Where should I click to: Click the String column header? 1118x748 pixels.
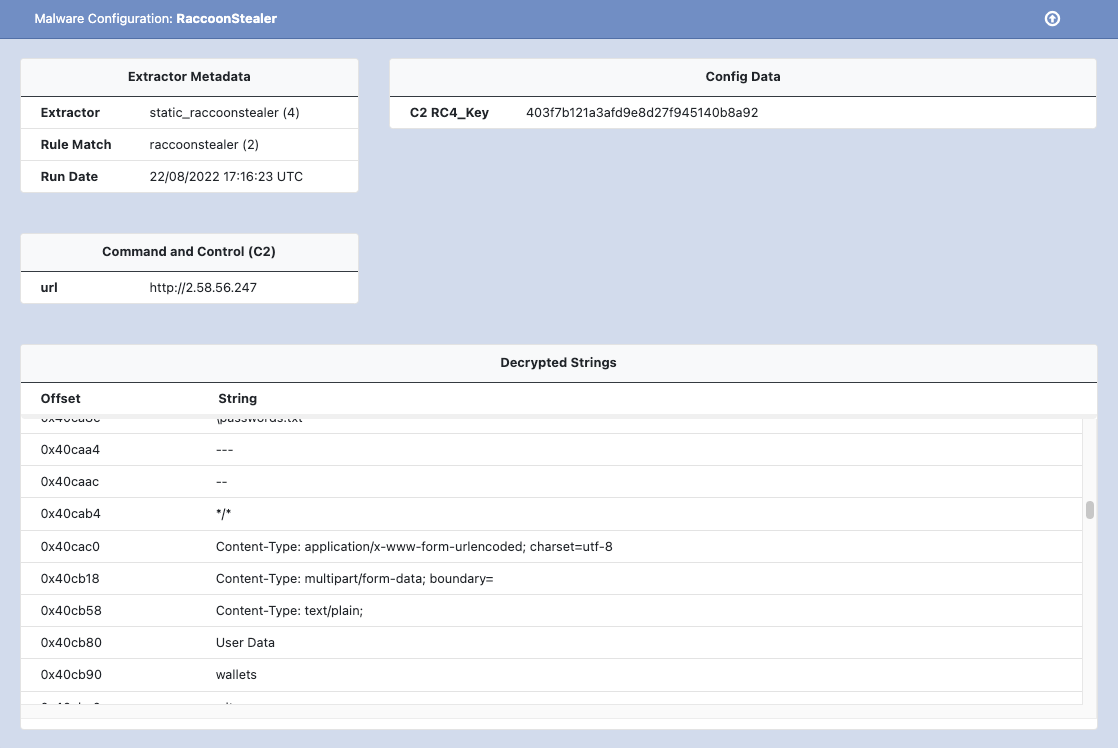coord(237,399)
